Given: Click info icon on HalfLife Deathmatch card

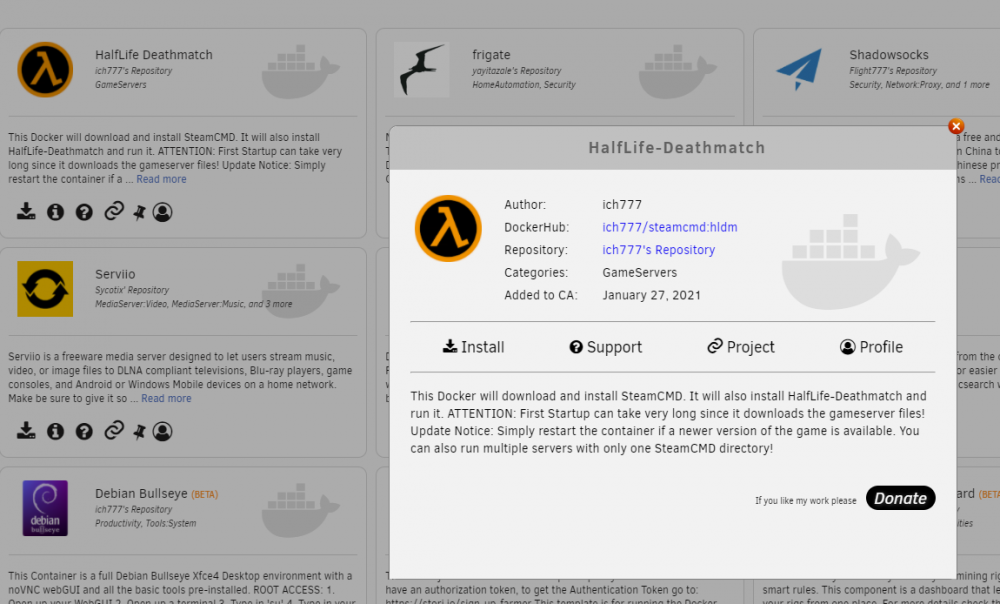Looking at the screenshot, I should [x=55, y=212].
